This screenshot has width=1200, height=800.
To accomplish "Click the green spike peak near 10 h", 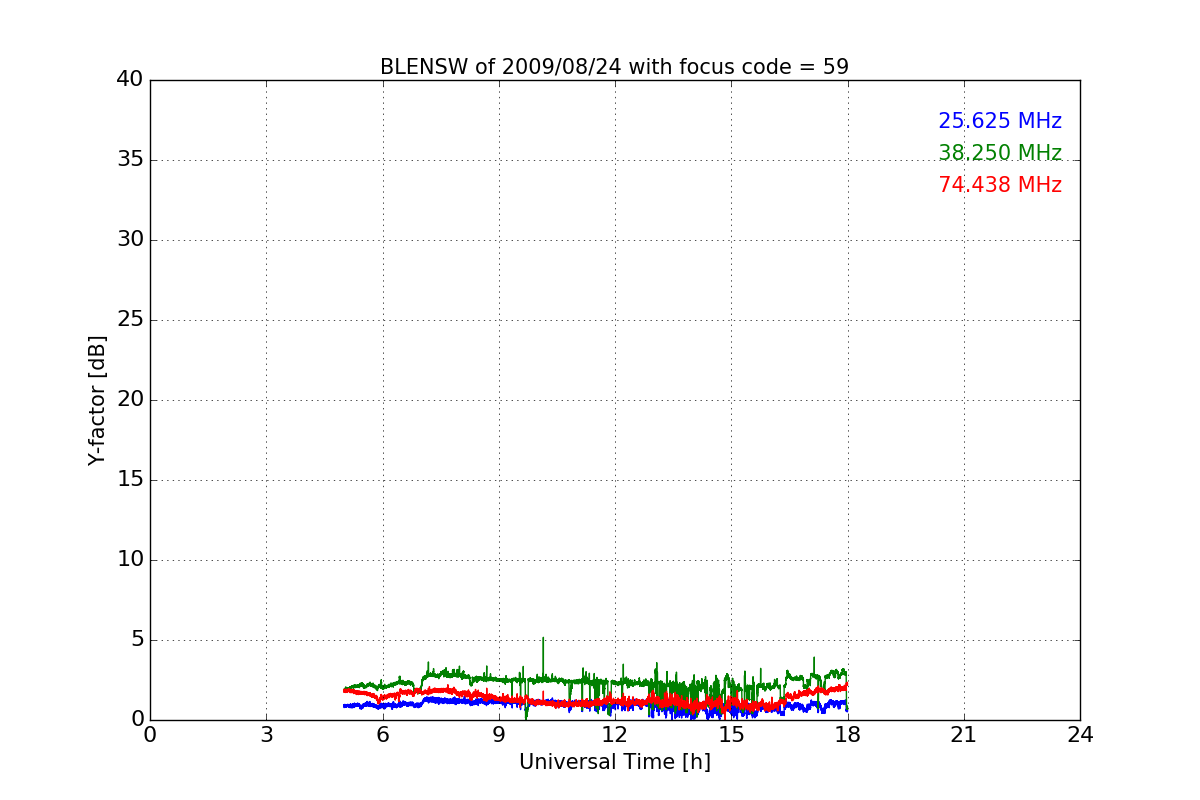I will point(543,638).
